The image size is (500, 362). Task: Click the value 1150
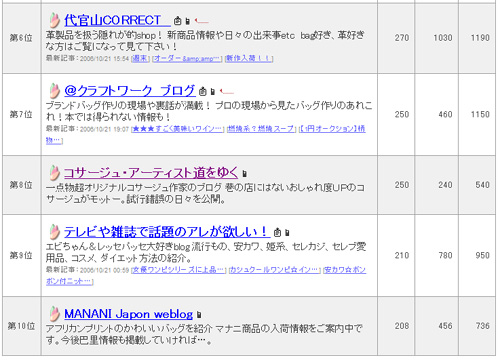[480, 115]
